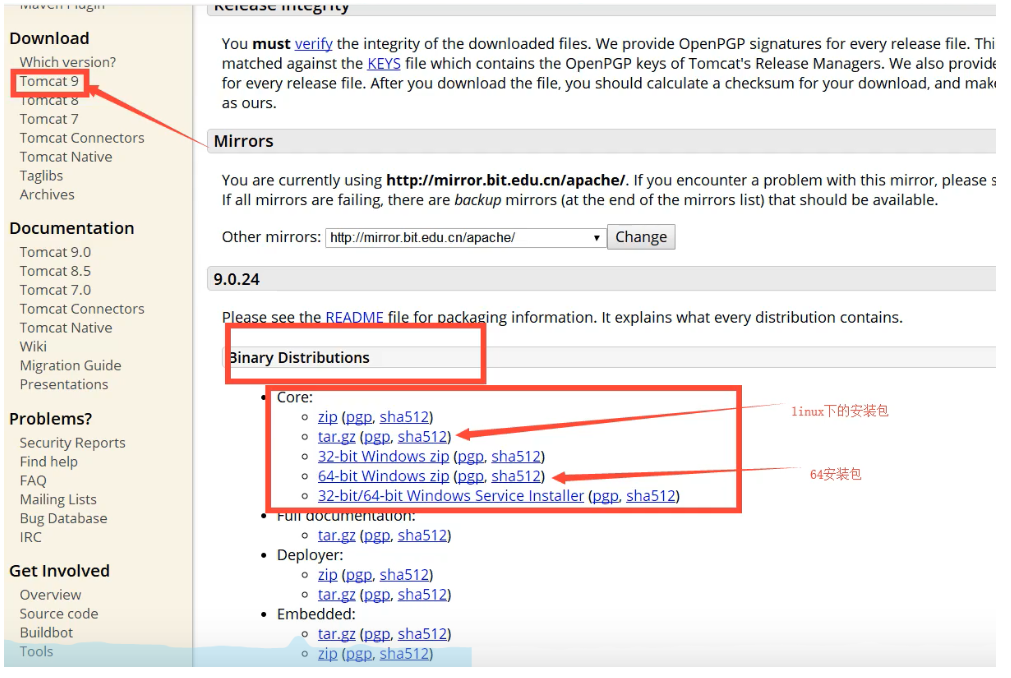Open Tomcat 9.0 documentation
Screen dimensions: 1011x678
[x=55, y=252]
